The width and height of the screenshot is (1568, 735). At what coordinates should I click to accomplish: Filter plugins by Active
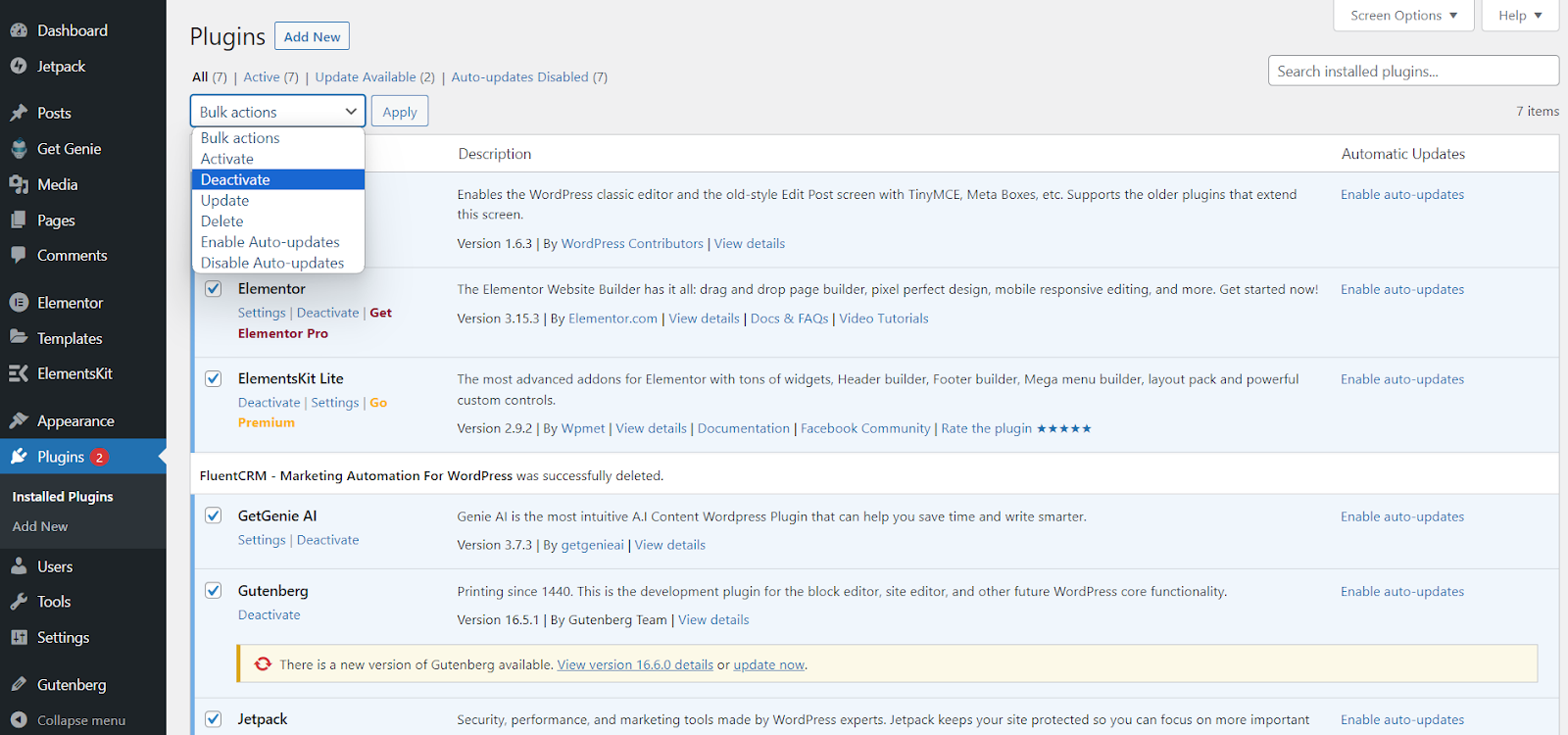pos(261,77)
